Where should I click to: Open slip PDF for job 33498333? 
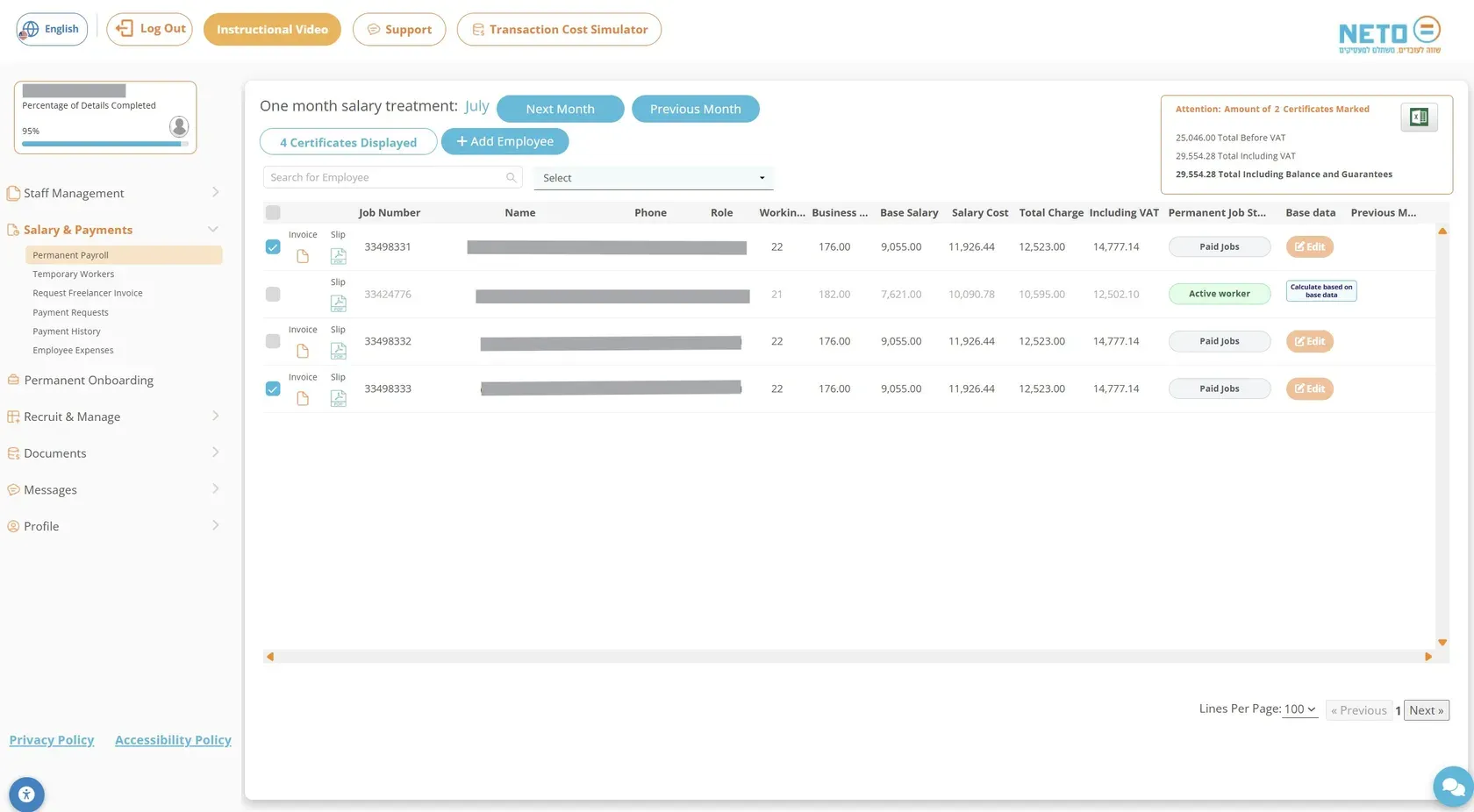pyautogui.click(x=338, y=398)
